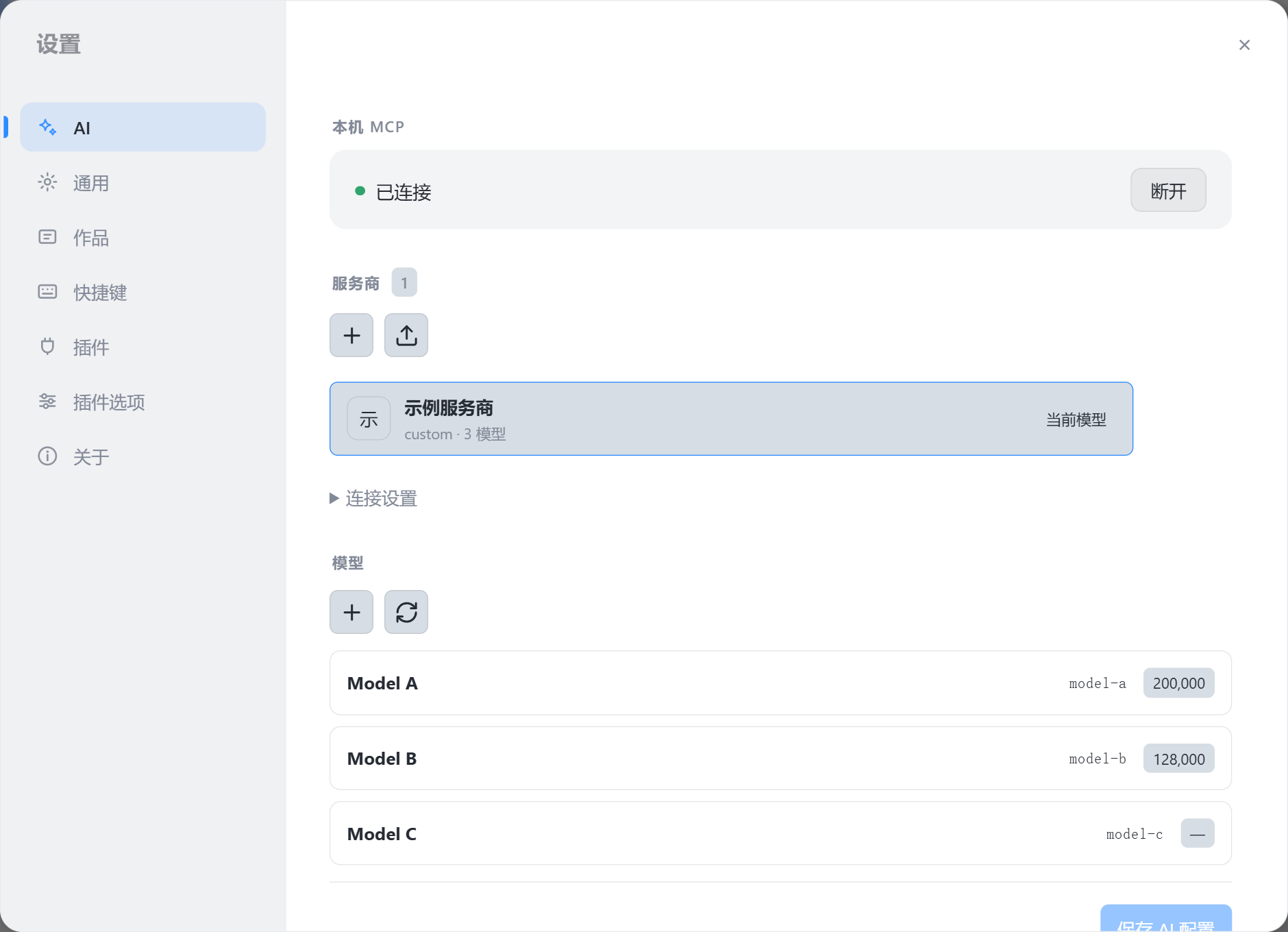Click the export/upload provider icon
This screenshot has width=1288, height=932.
[x=406, y=335]
